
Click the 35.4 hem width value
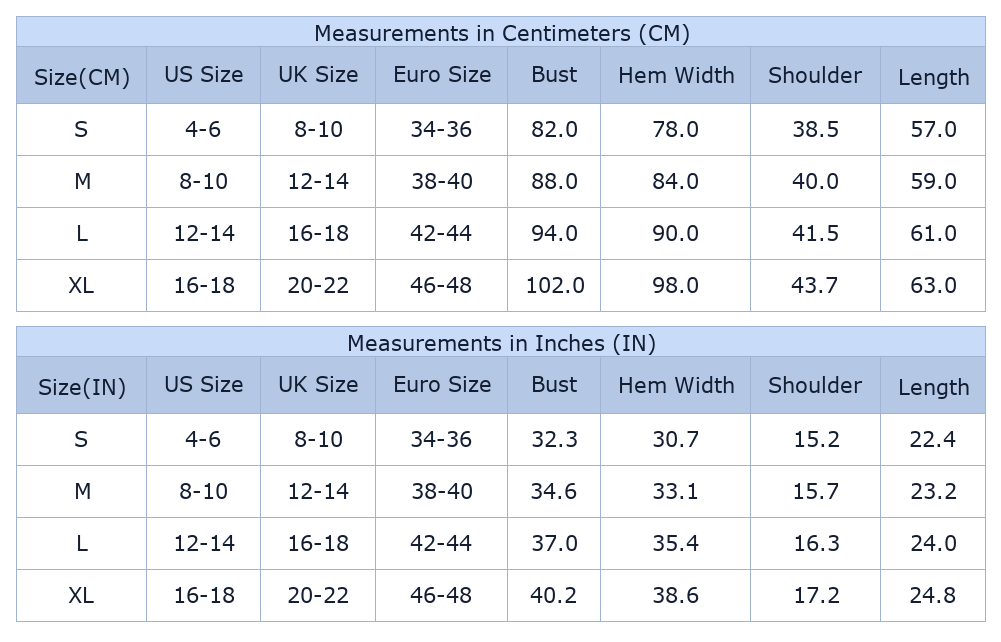click(675, 543)
